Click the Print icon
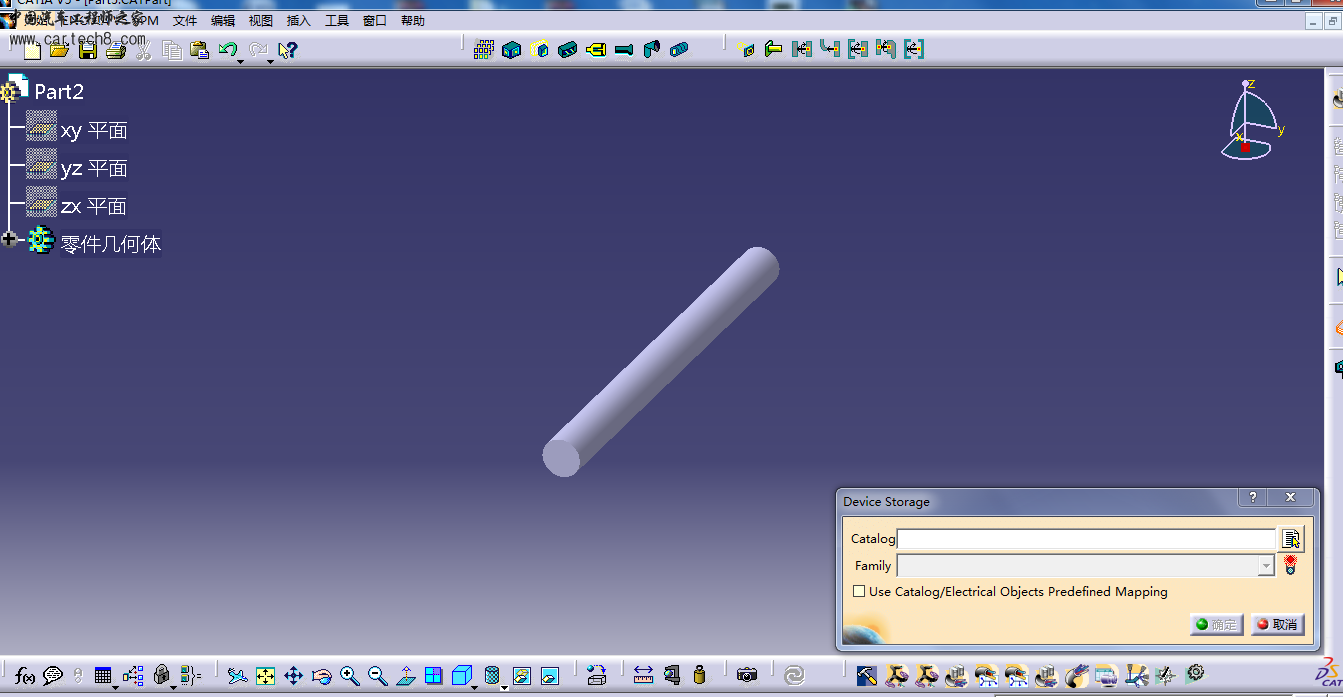Screen dimensions: 1343x697 pos(116,50)
